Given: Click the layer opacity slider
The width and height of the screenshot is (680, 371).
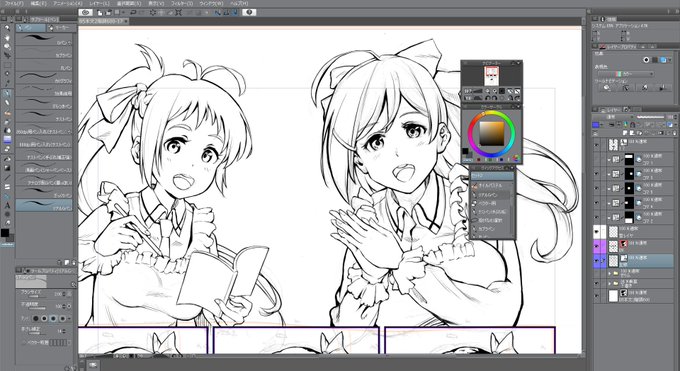Looking at the screenshot, I should (651, 117).
